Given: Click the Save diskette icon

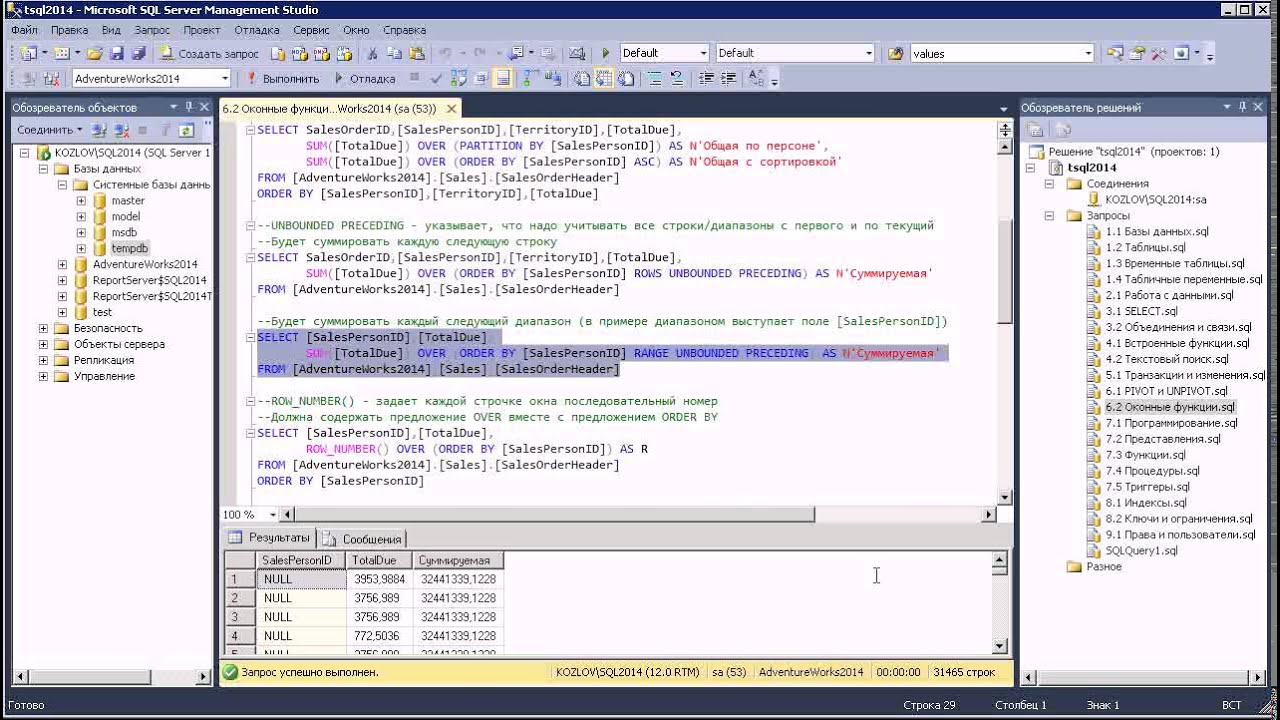Looking at the screenshot, I should click(x=117, y=53).
